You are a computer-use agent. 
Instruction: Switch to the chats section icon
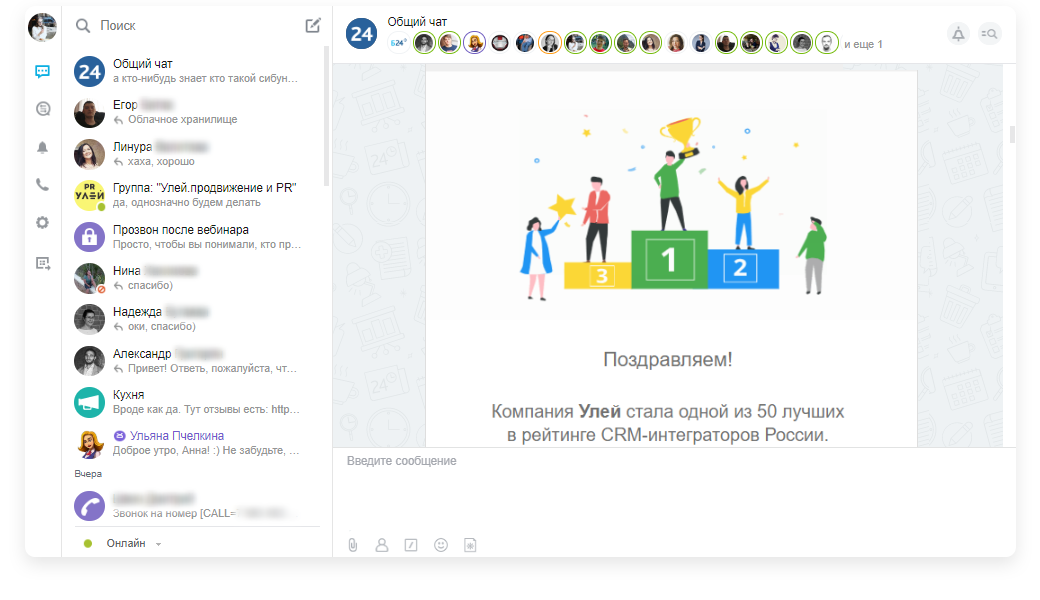click(42, 72)
